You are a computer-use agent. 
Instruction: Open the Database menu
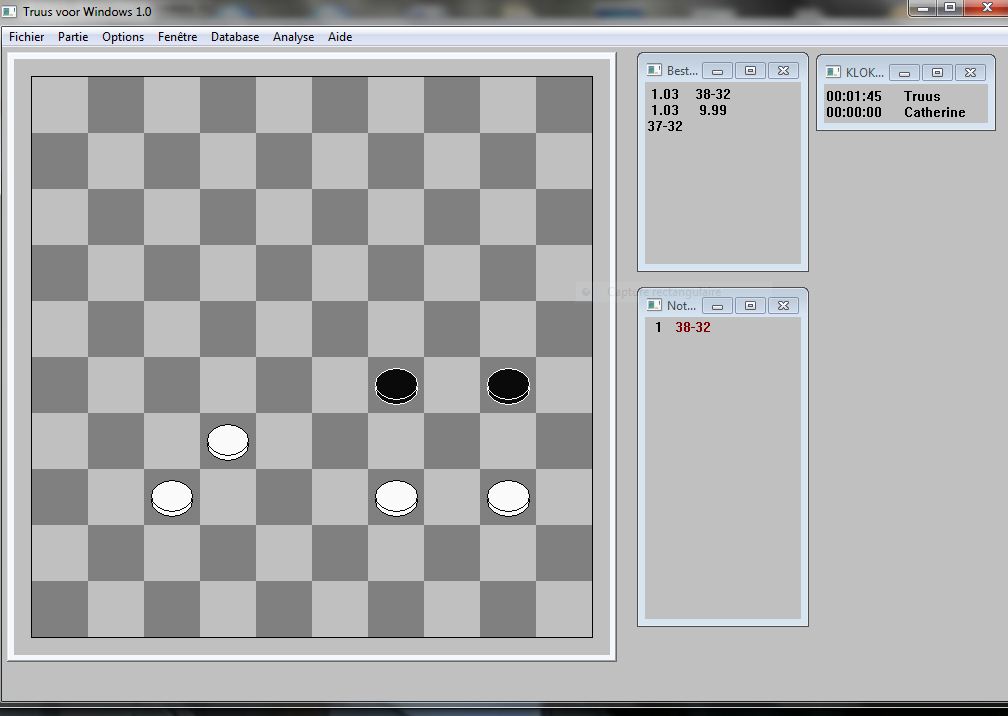pos(235,37)
